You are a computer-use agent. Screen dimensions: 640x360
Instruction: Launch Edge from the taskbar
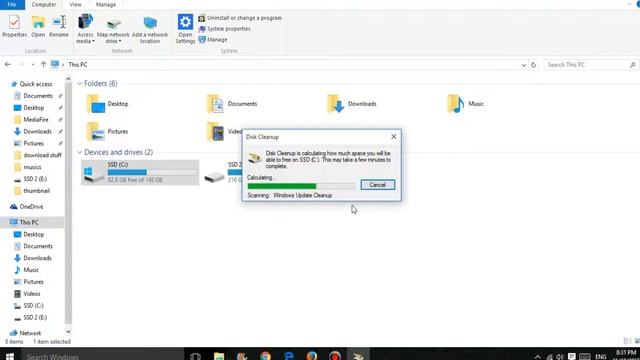289,356
